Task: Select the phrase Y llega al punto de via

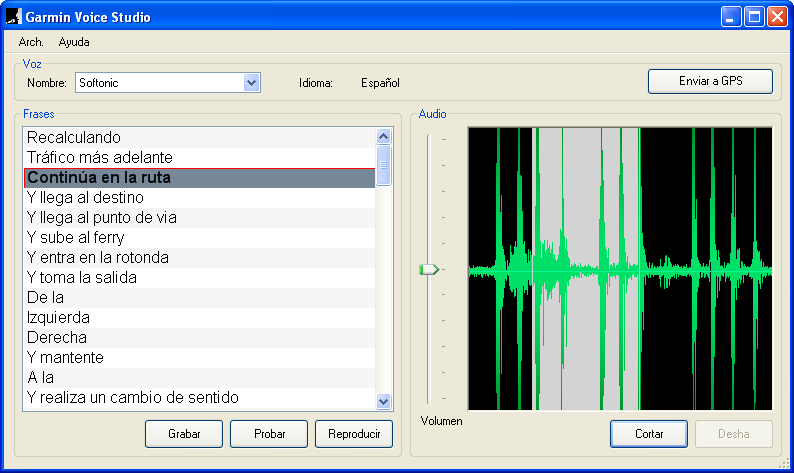Action: coord(199,218)
